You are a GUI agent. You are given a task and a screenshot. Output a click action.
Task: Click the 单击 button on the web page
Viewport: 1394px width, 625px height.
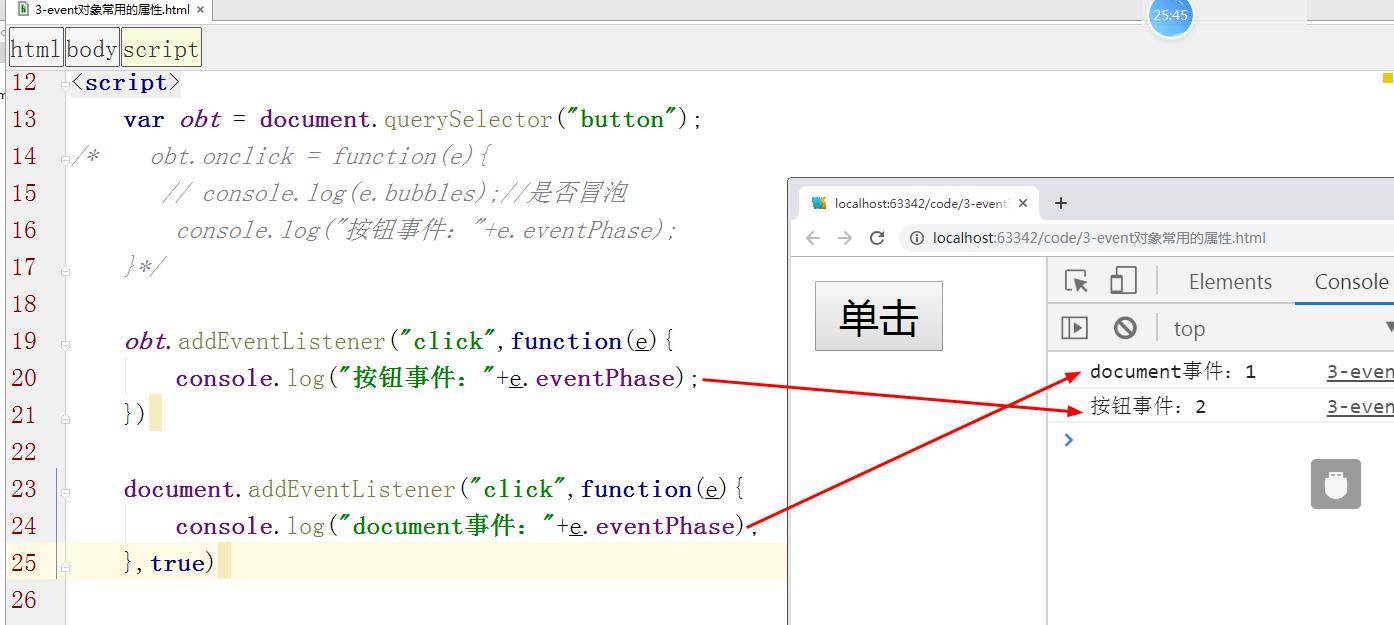click(x=879, y=316)
